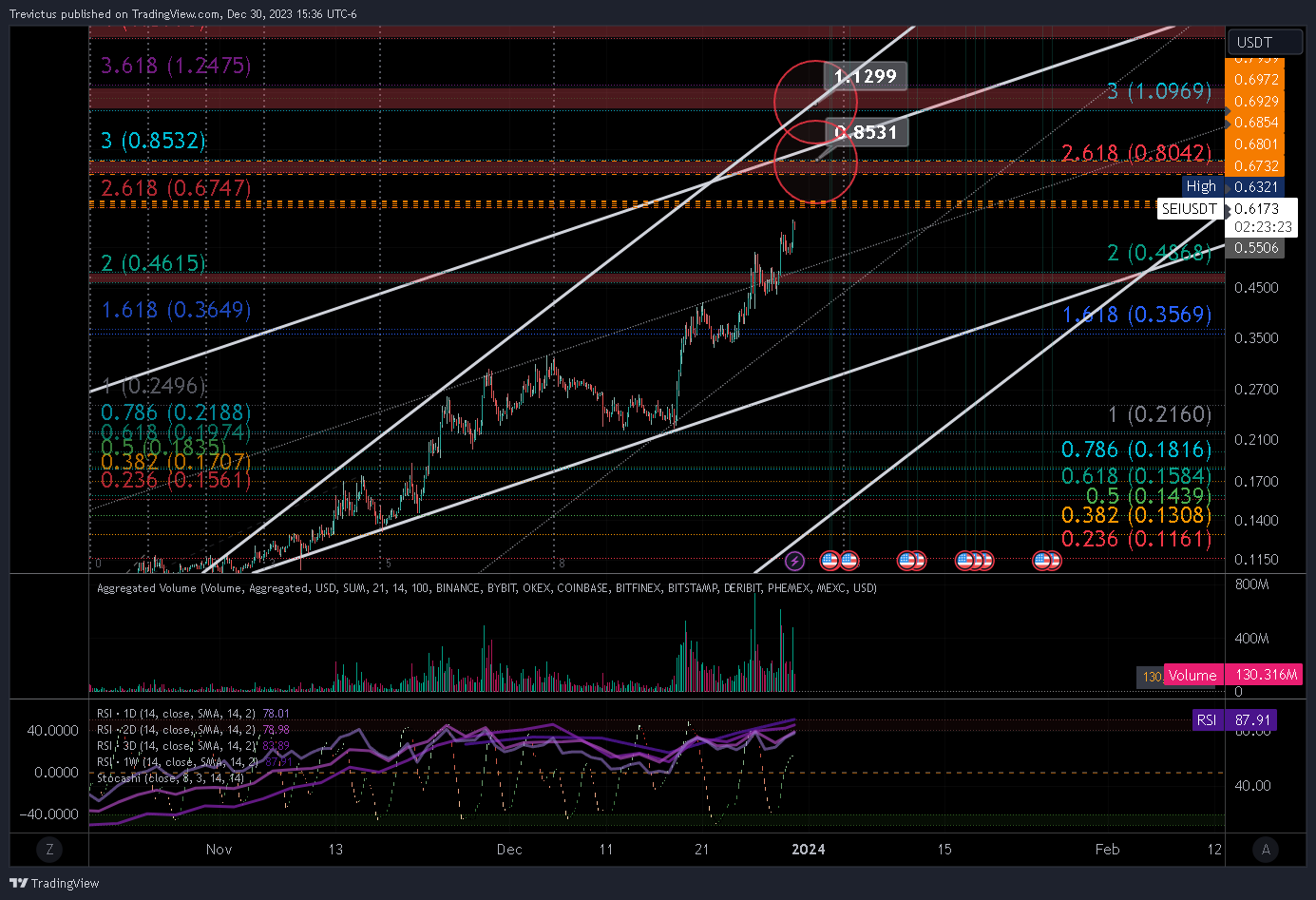This screenshot has width=1316, height=900.
Task: Select the RSI 1W indicator legend
Action: tap(193, 761)
